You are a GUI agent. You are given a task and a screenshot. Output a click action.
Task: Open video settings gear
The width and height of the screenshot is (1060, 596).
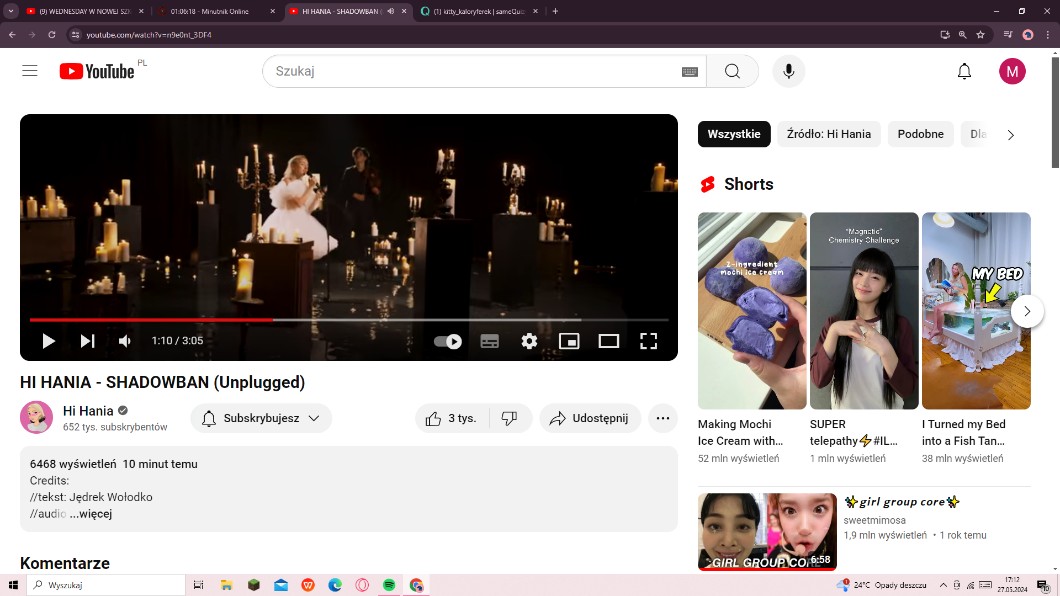point(529,341)
